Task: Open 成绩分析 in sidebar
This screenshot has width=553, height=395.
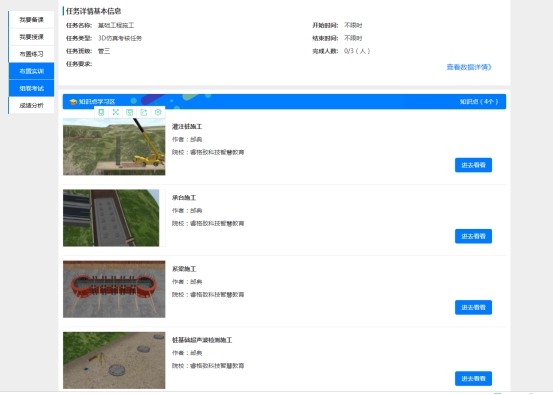Action: pyautogui.click(x=31, y=105)
